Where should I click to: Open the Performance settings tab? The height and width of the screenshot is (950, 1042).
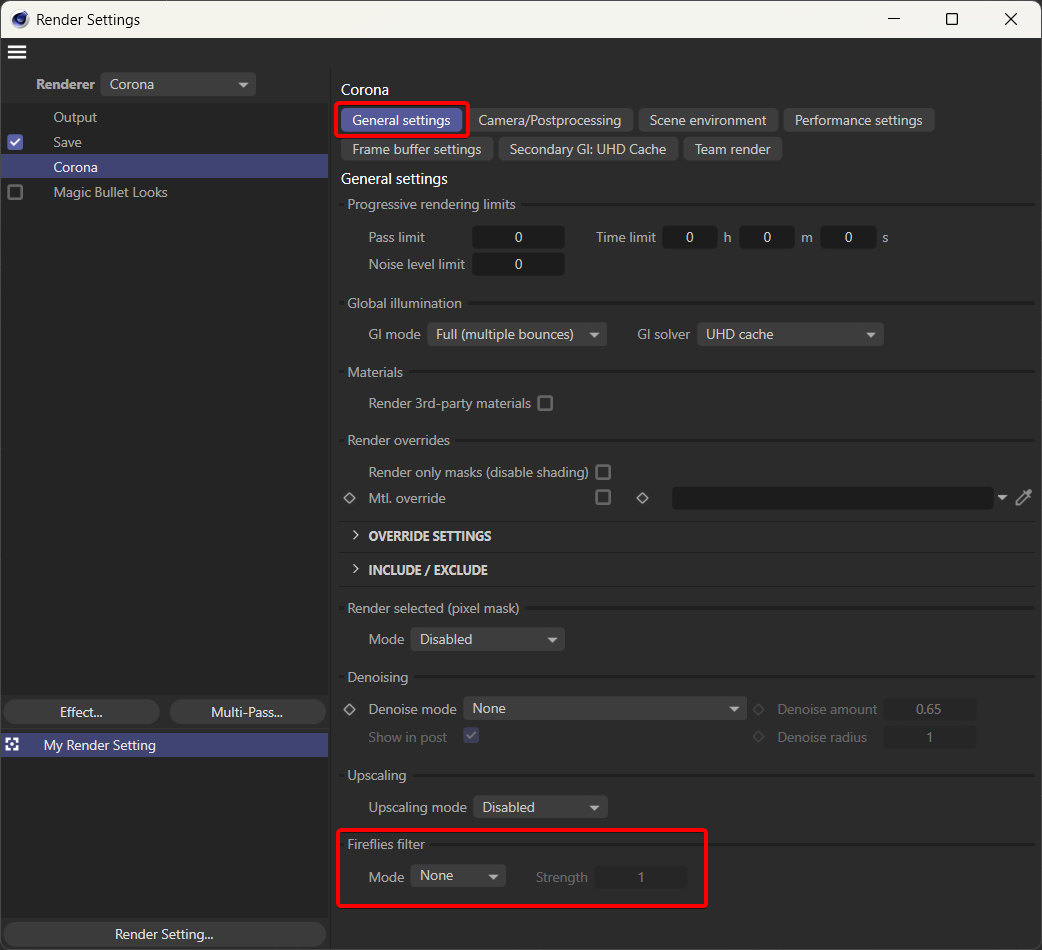[x=859, y=120]
